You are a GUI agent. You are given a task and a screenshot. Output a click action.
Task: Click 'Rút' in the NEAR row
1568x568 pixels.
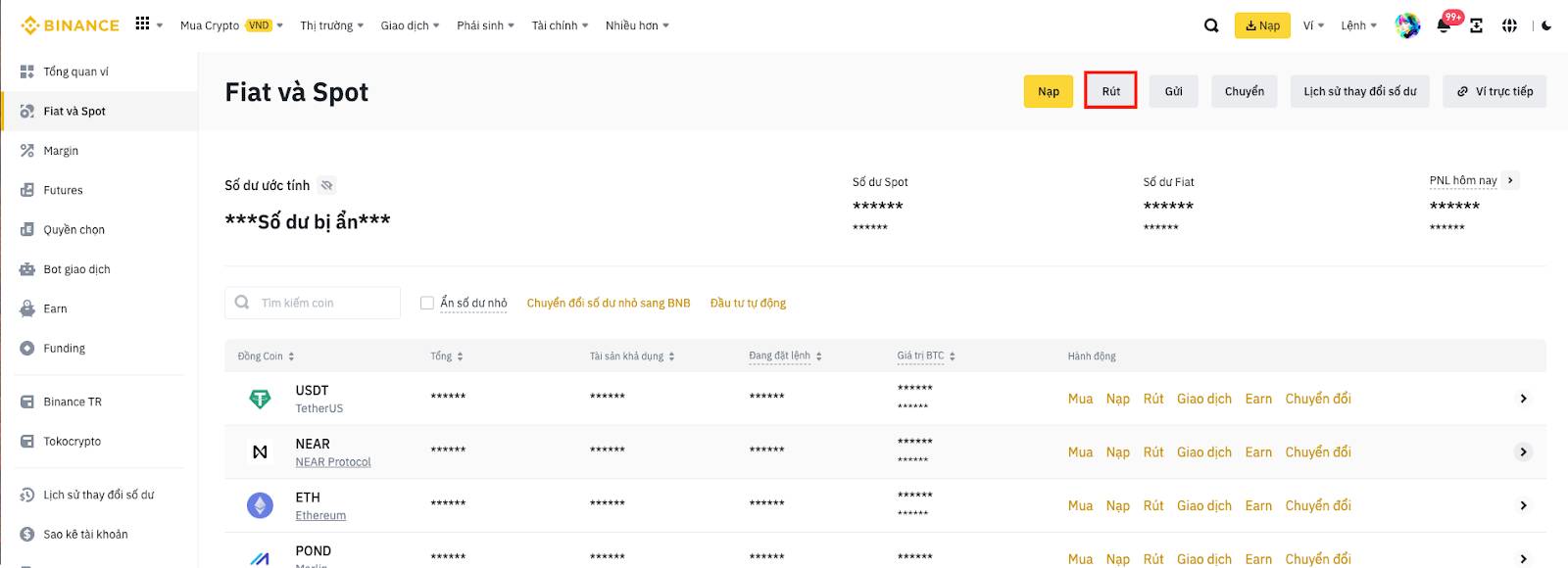point(1153,452)
